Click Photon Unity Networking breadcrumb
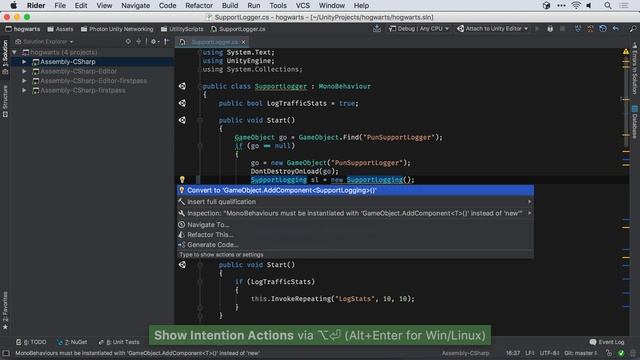Viewport: 640px width, 360px height. click(x=117, y=29)
